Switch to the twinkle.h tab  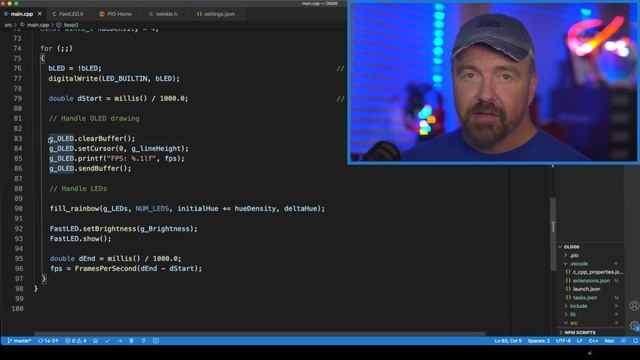click(x=163, y=14)
